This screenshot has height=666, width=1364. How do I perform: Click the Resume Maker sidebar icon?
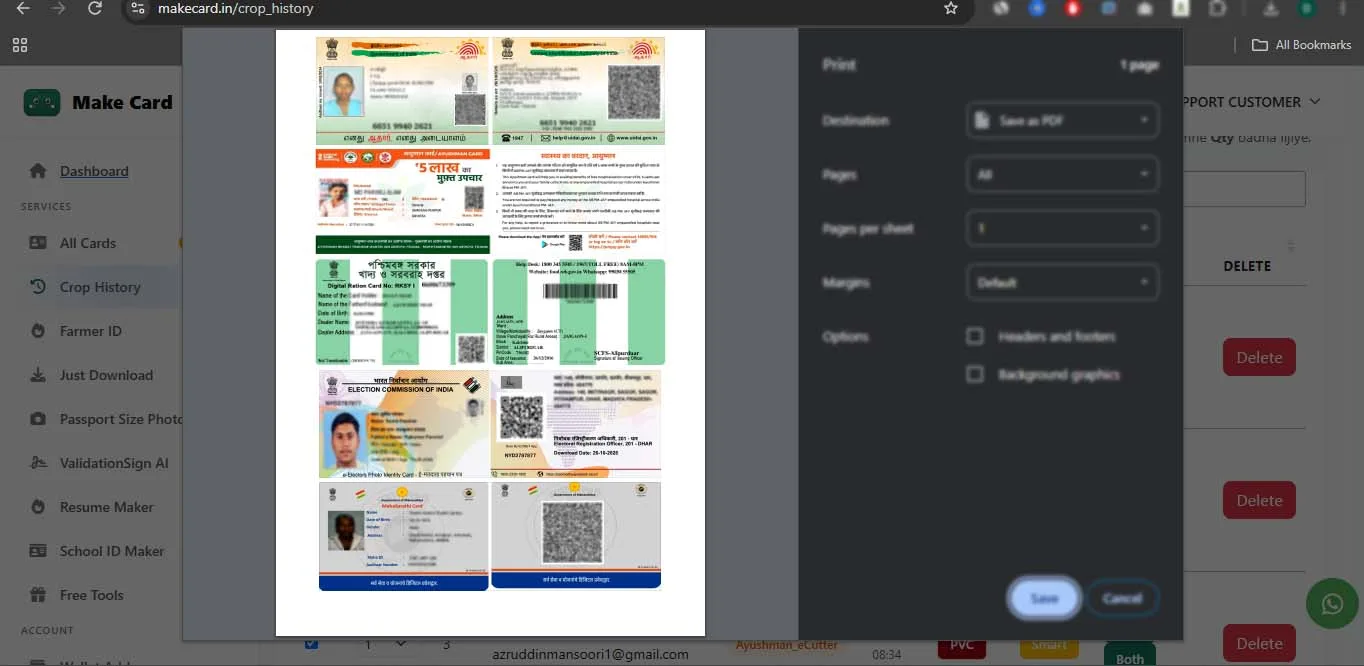click(38, 507)
